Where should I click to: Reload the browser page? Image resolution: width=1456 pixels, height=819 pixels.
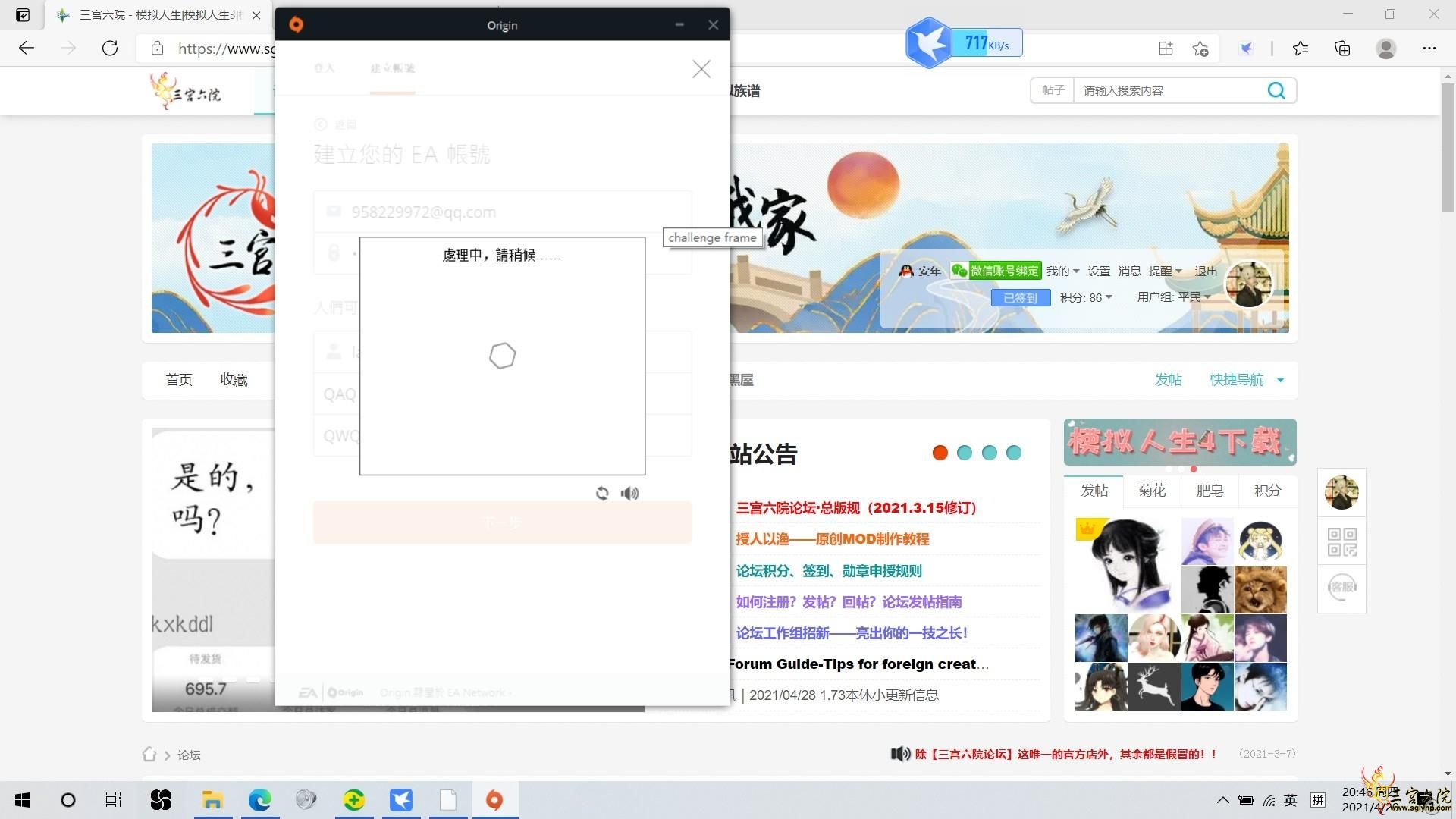pos(110,49)
